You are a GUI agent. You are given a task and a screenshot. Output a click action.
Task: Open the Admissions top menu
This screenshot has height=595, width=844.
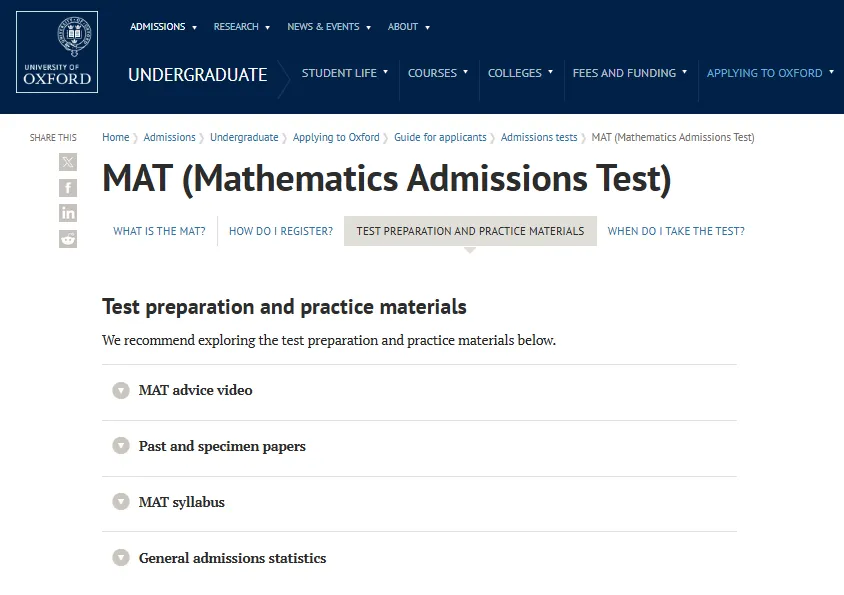[x=163, y=26]
